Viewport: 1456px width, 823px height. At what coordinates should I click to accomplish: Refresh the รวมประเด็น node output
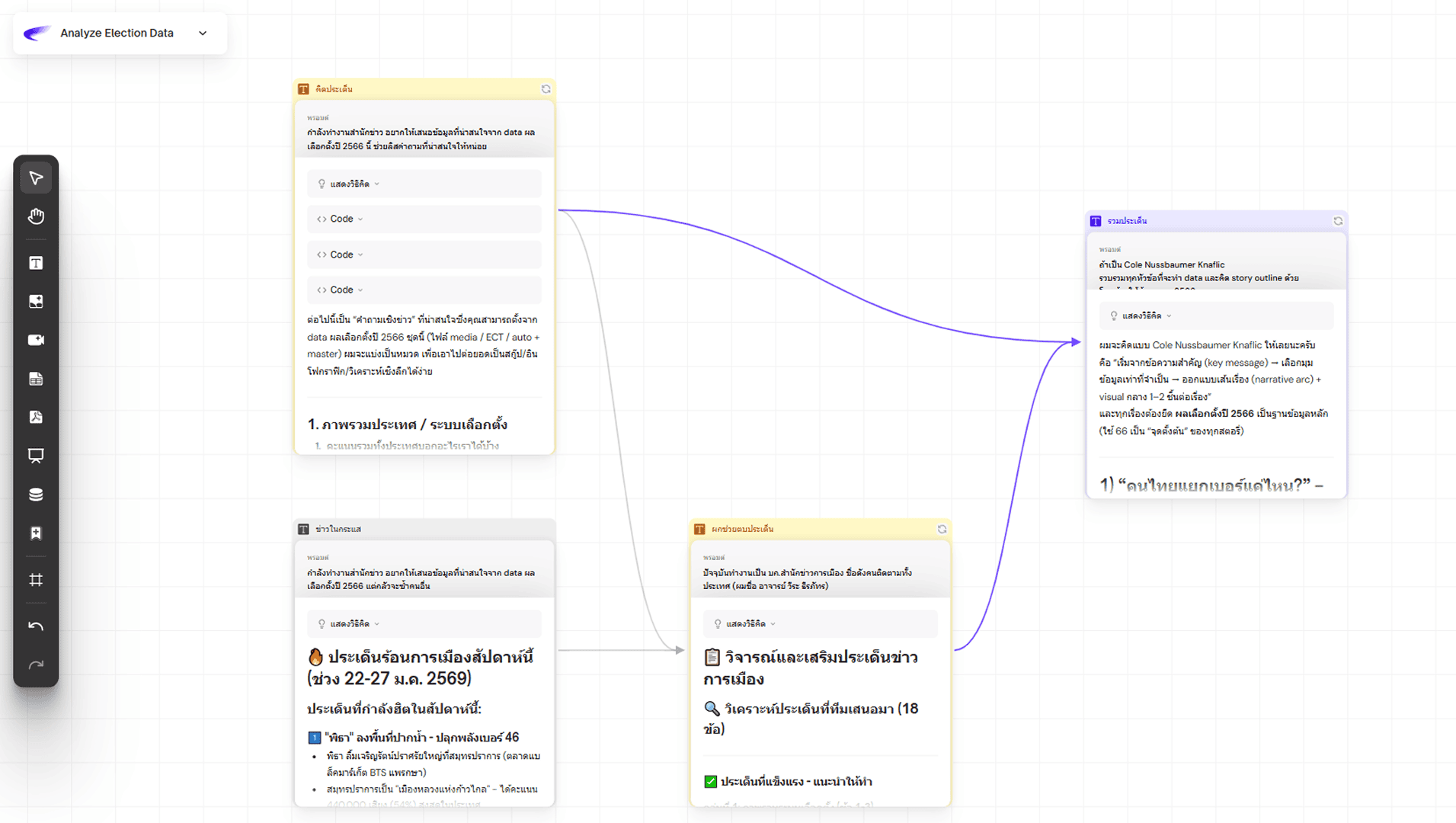[1337, 221]
